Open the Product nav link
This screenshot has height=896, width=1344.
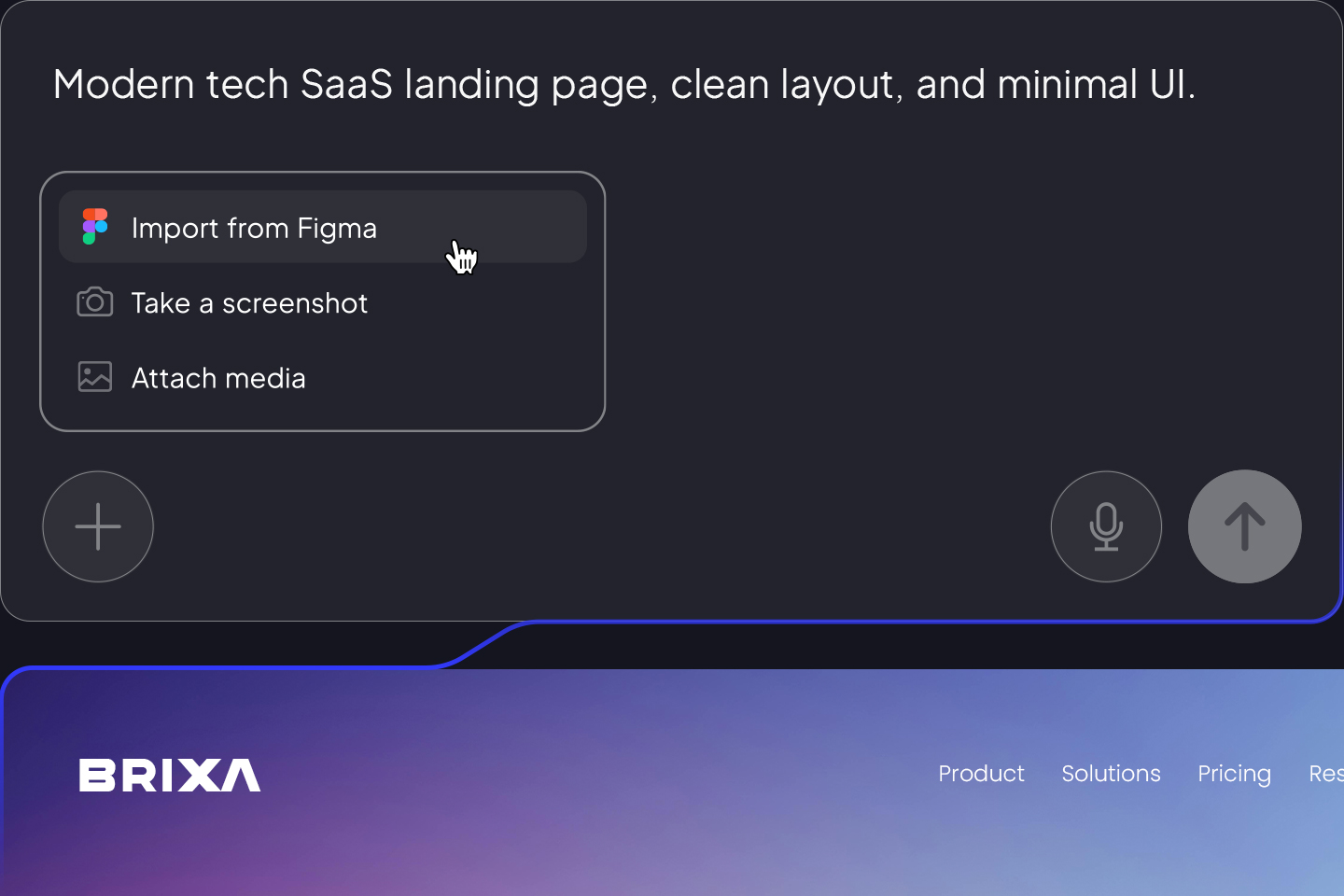tap(981, 774)
